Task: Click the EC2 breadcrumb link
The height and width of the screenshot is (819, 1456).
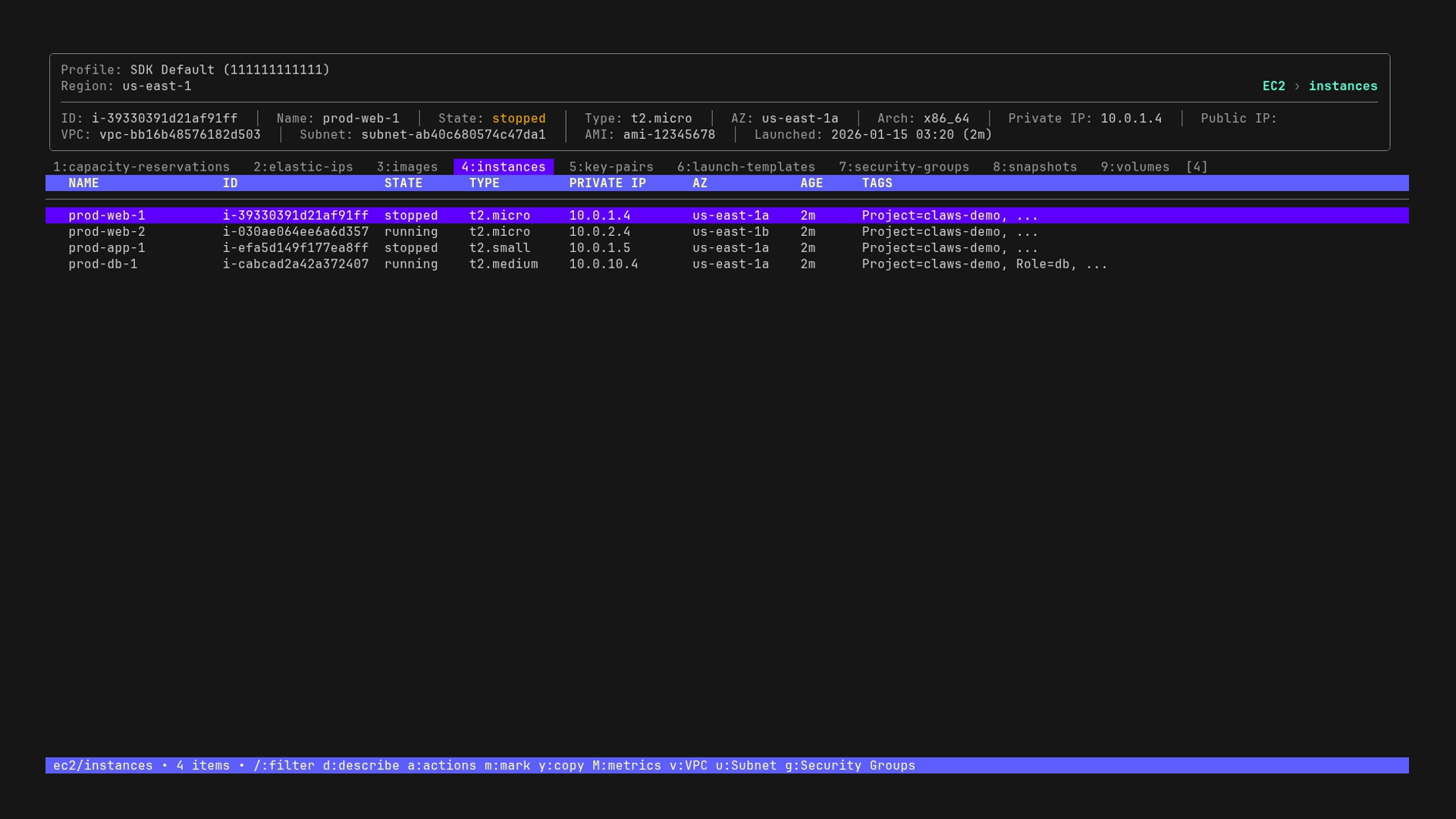Action: coord(1274,86)
